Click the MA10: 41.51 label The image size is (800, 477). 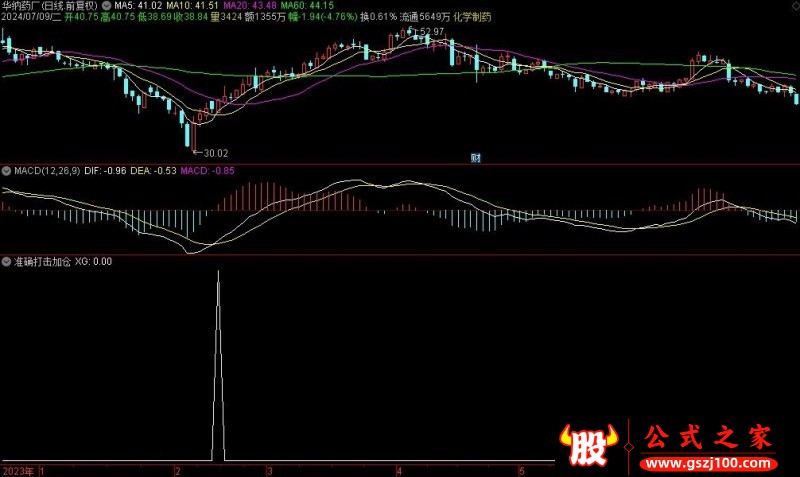point(192,6)
